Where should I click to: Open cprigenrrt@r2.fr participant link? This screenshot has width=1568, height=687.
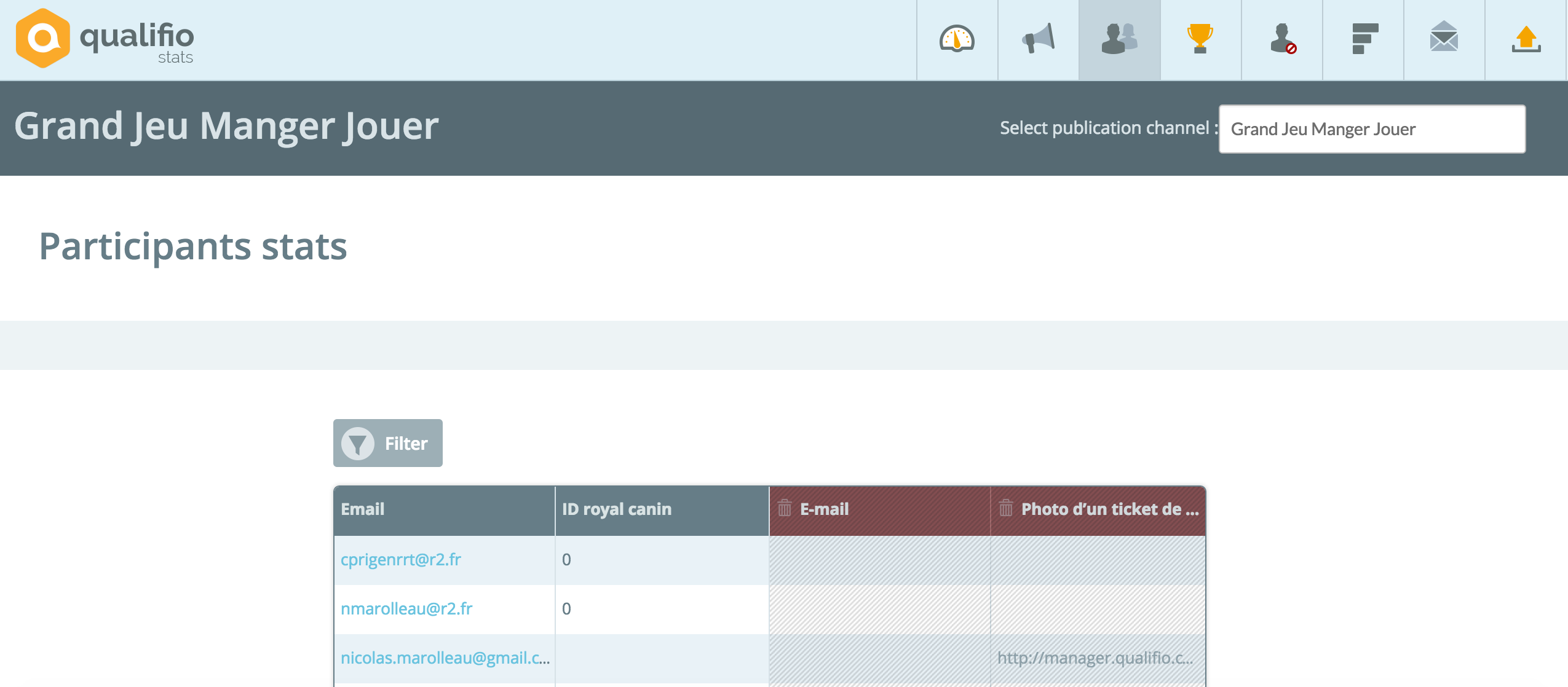400,559
